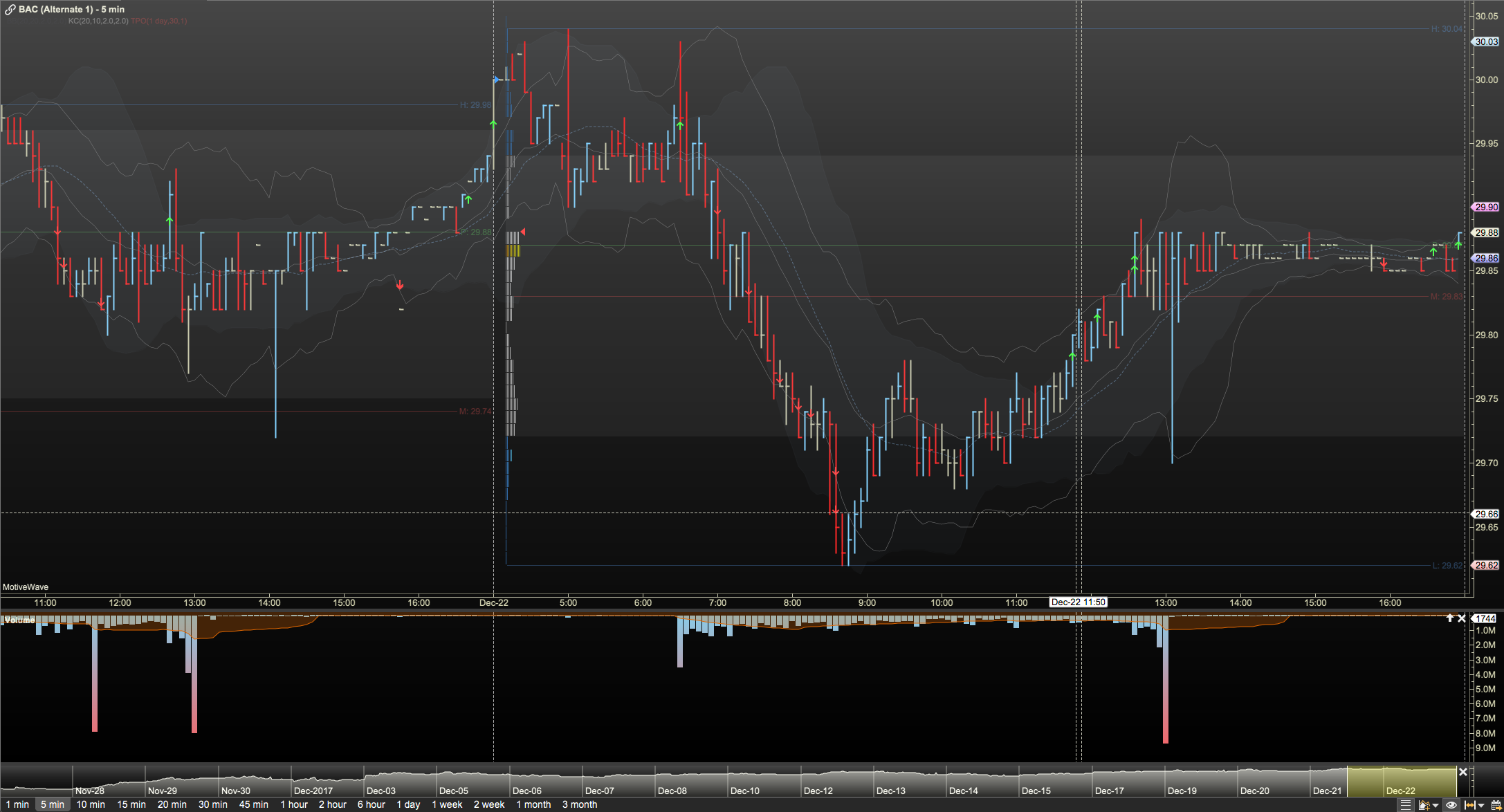Click the BAC (Alternate 1) - 5 min title
Image resolution: width=1504 pixels, height=812 pixels.
click(71, 10)
